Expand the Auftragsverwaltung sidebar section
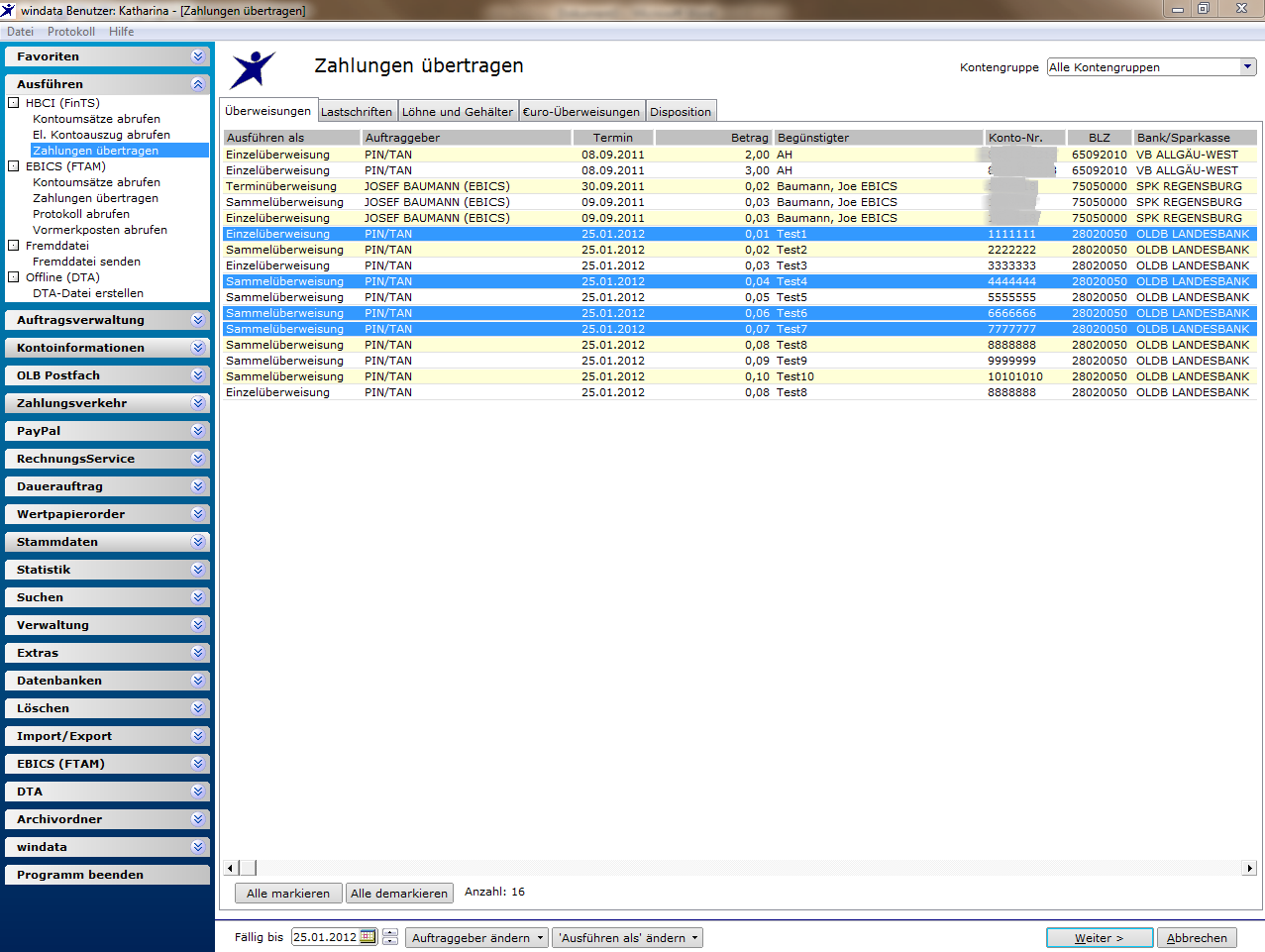 107,320
